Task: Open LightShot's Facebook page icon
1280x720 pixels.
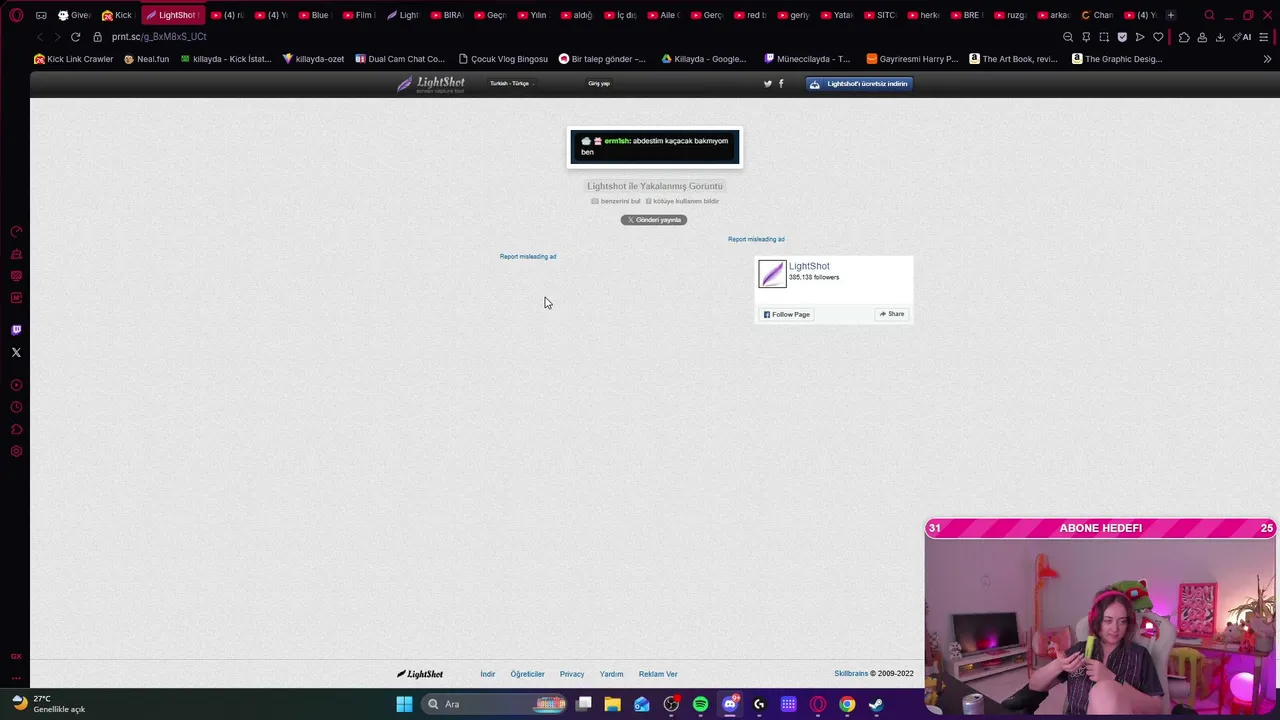Action: (781, 84)
